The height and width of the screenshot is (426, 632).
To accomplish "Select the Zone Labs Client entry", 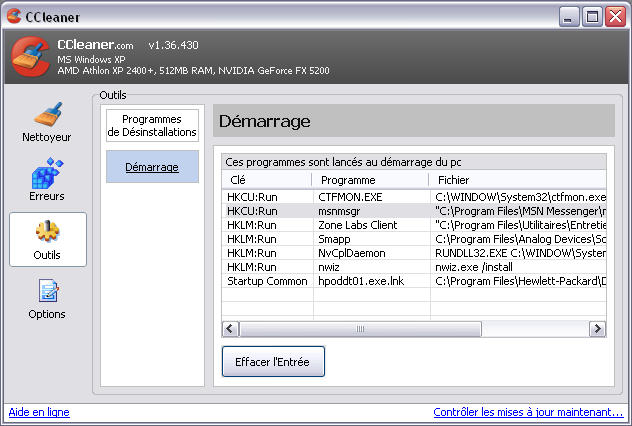I will (414, 225).
